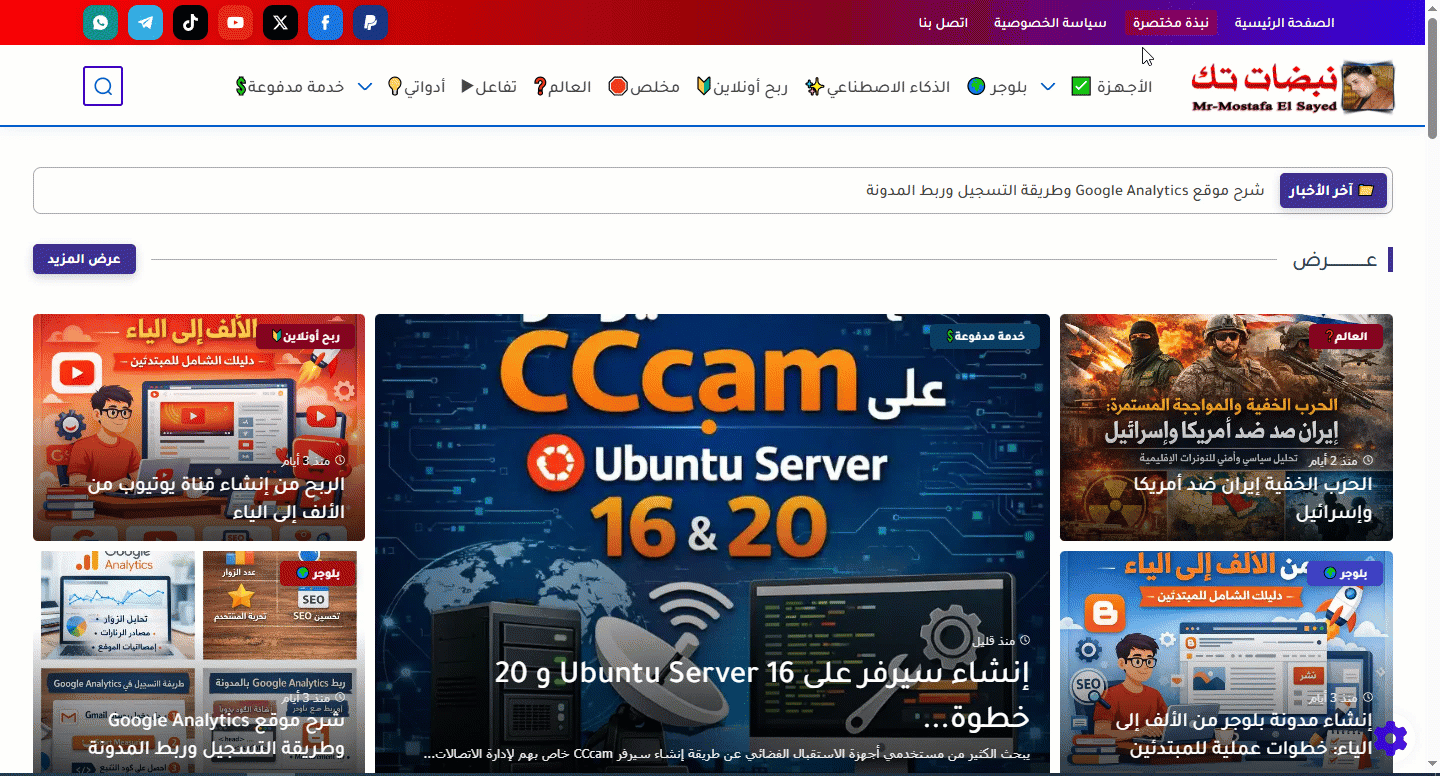
Task: Open the WhatsApp social icon
Action: pos(100,22)
